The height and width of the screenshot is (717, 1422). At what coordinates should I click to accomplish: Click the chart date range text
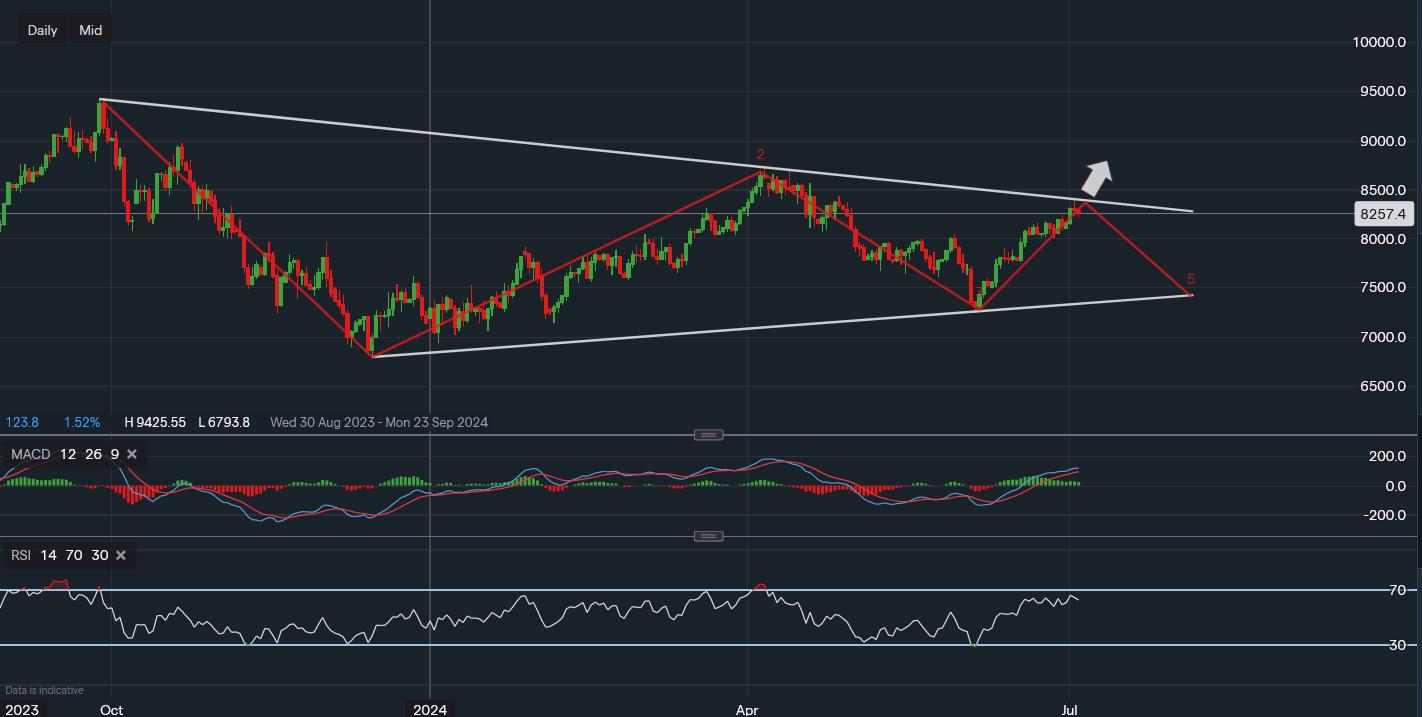pyautogui.click(x=378, y=422)
